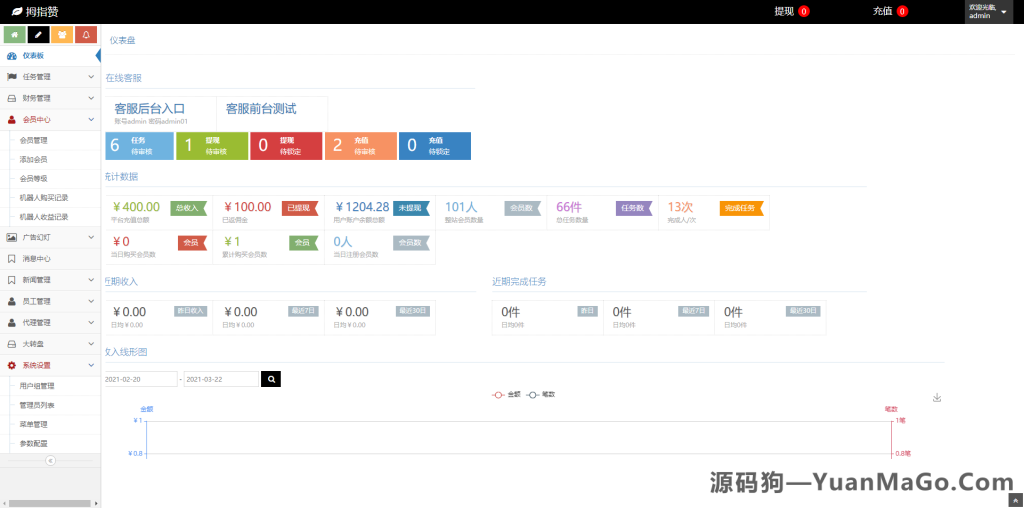Click the blue 任务 待审核 tile
The width and height of the screenshot is (1024, 508).
(x=140, y=145)
